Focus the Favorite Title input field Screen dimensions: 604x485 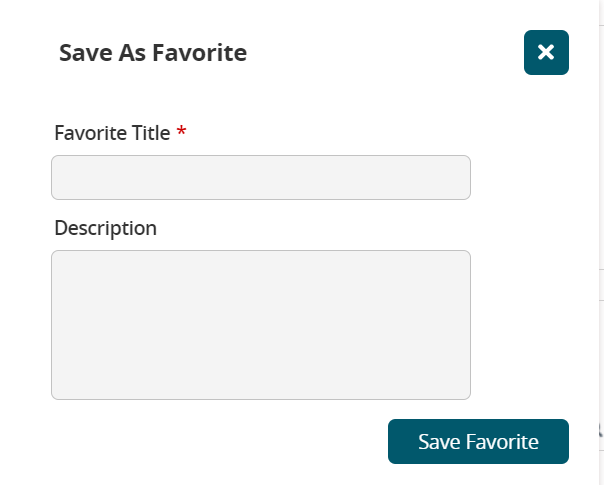click(260, 177)
